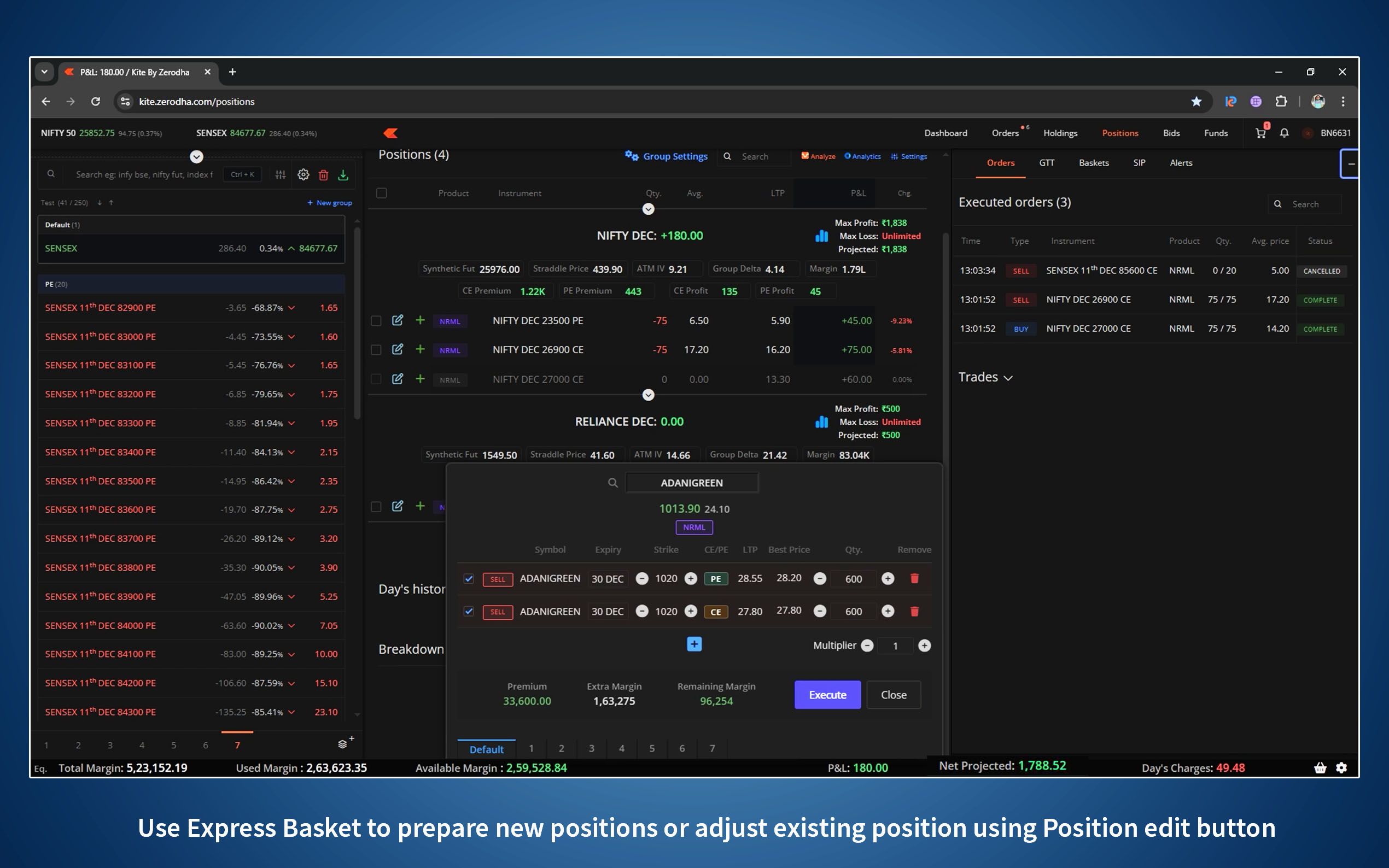The height and width of the screenshot is (868, 1389).
Task: Click the Execute button
Action: tap(827, 695)
